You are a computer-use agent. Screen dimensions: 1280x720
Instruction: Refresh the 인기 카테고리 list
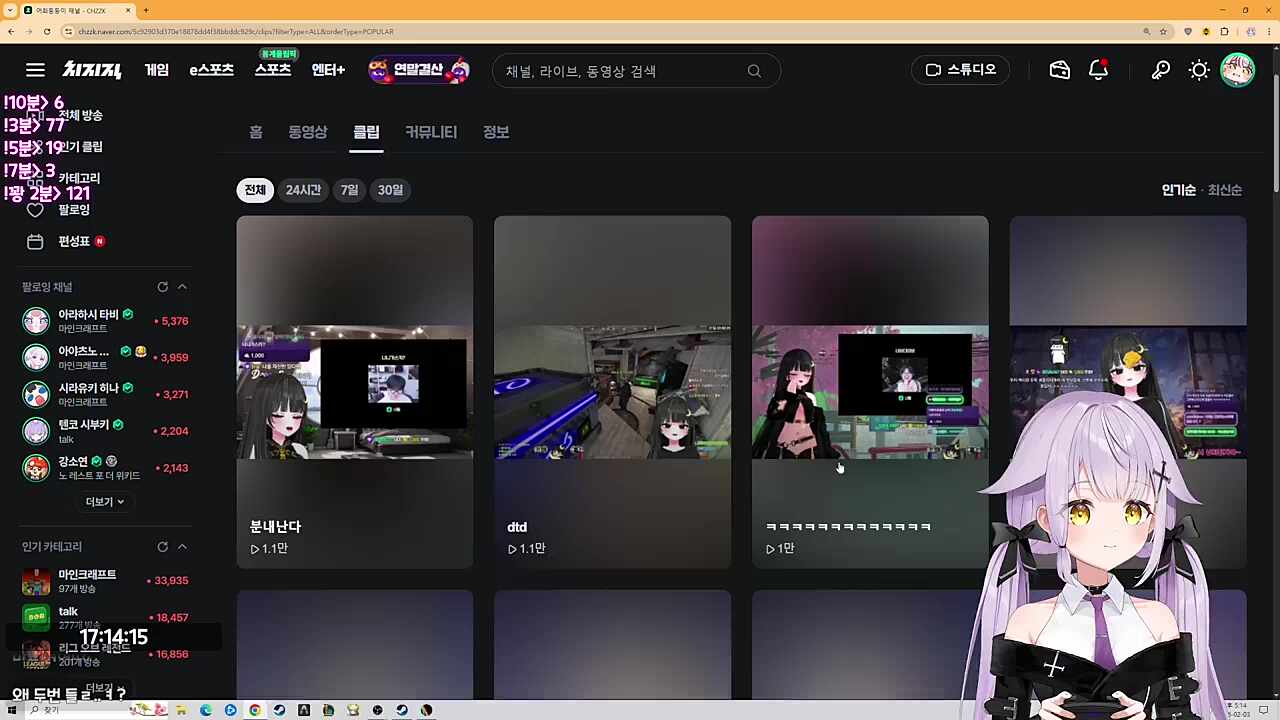pyautogui.click(x=162, y=546)
